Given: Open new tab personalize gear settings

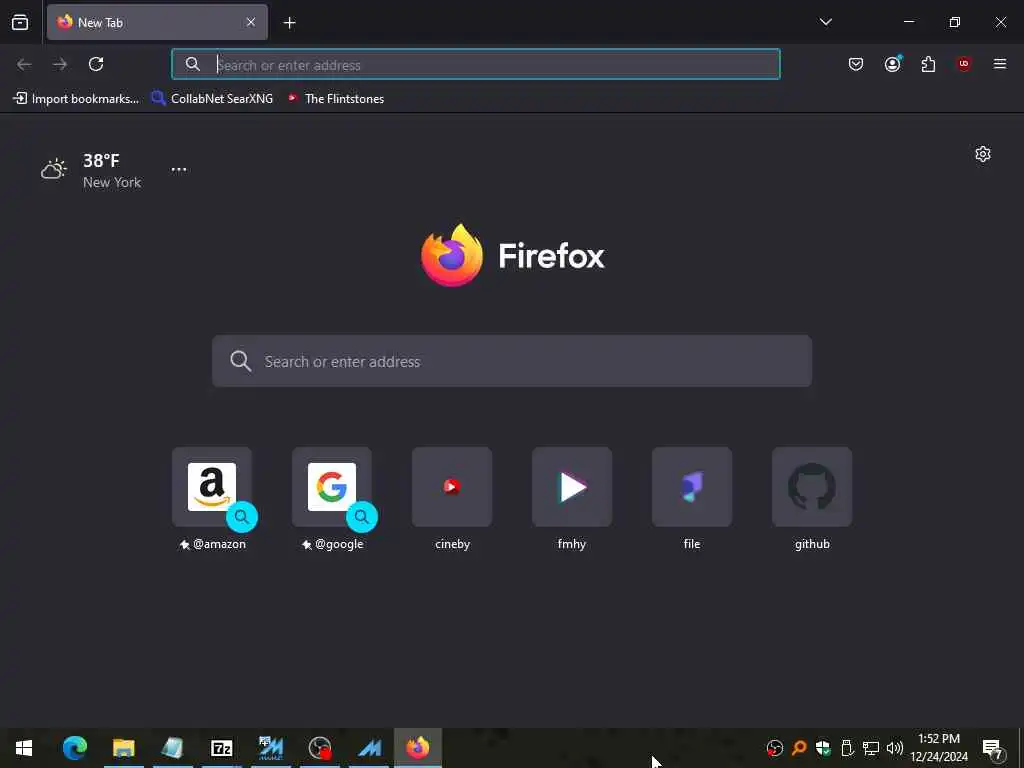Looking at the screenshot, I should (982, 154).
